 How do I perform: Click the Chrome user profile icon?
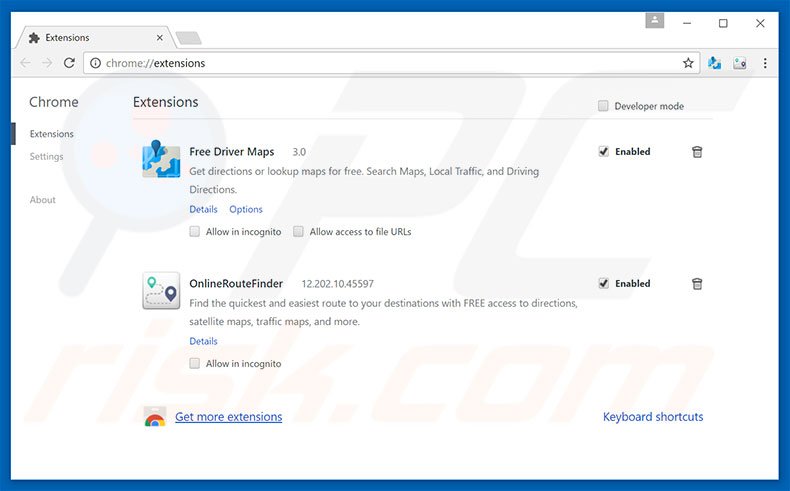pyautogui.click(x=654, y=21)
